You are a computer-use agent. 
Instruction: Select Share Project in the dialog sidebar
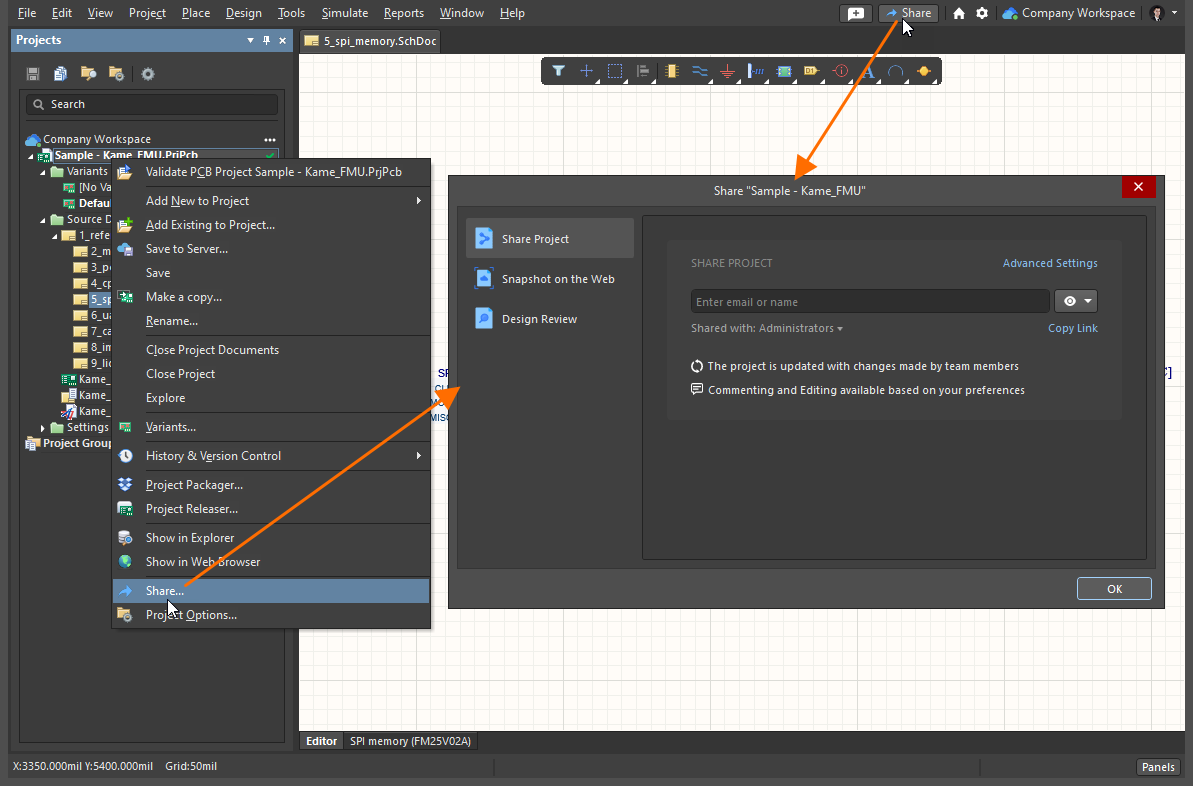click(x=549, y=239)
